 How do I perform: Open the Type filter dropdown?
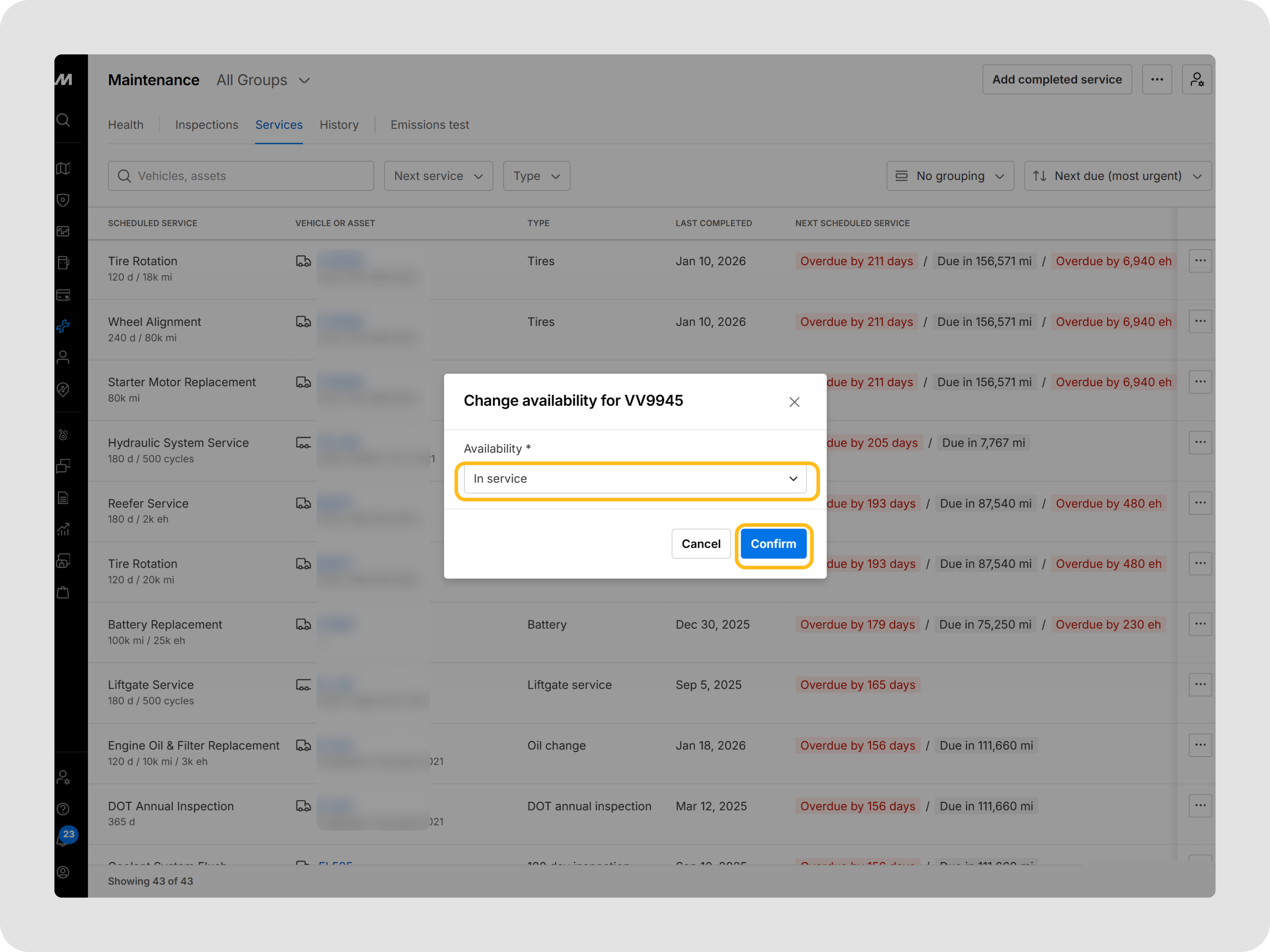pos(536,175)
